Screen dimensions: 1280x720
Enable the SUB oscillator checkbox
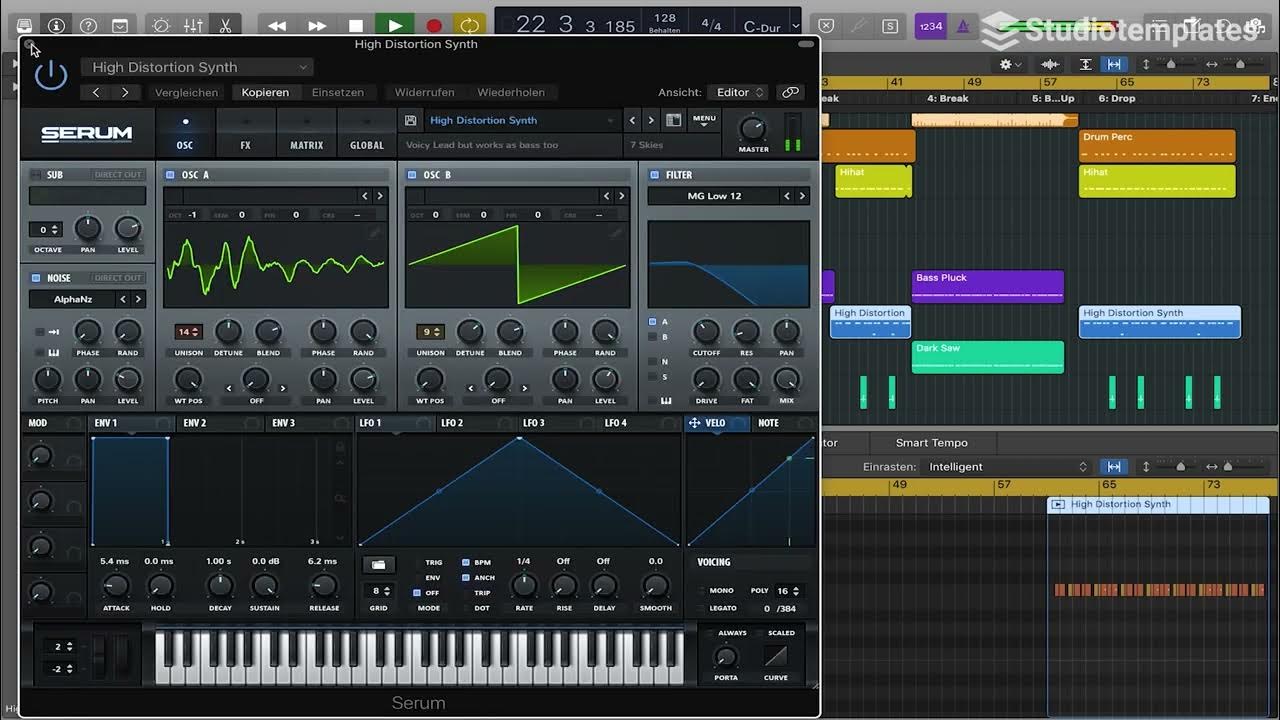point(36,175)
